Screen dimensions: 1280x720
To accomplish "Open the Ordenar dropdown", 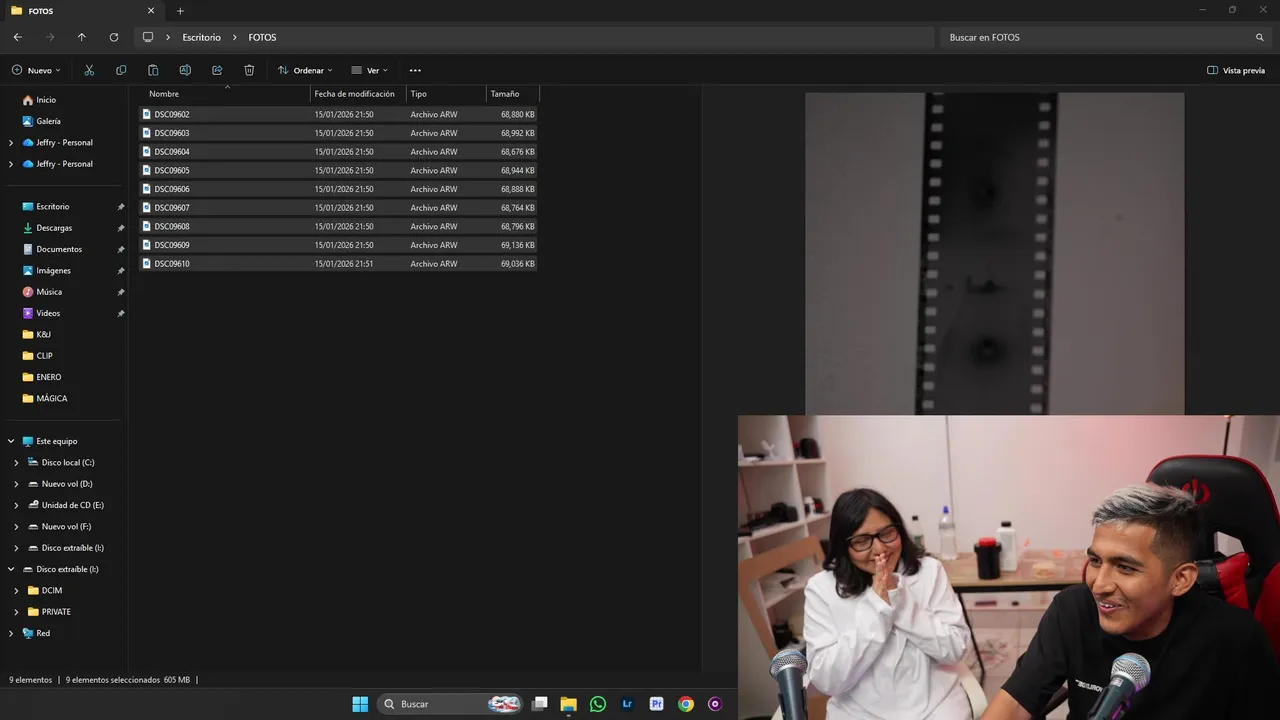I will click(x=305, y=70).
